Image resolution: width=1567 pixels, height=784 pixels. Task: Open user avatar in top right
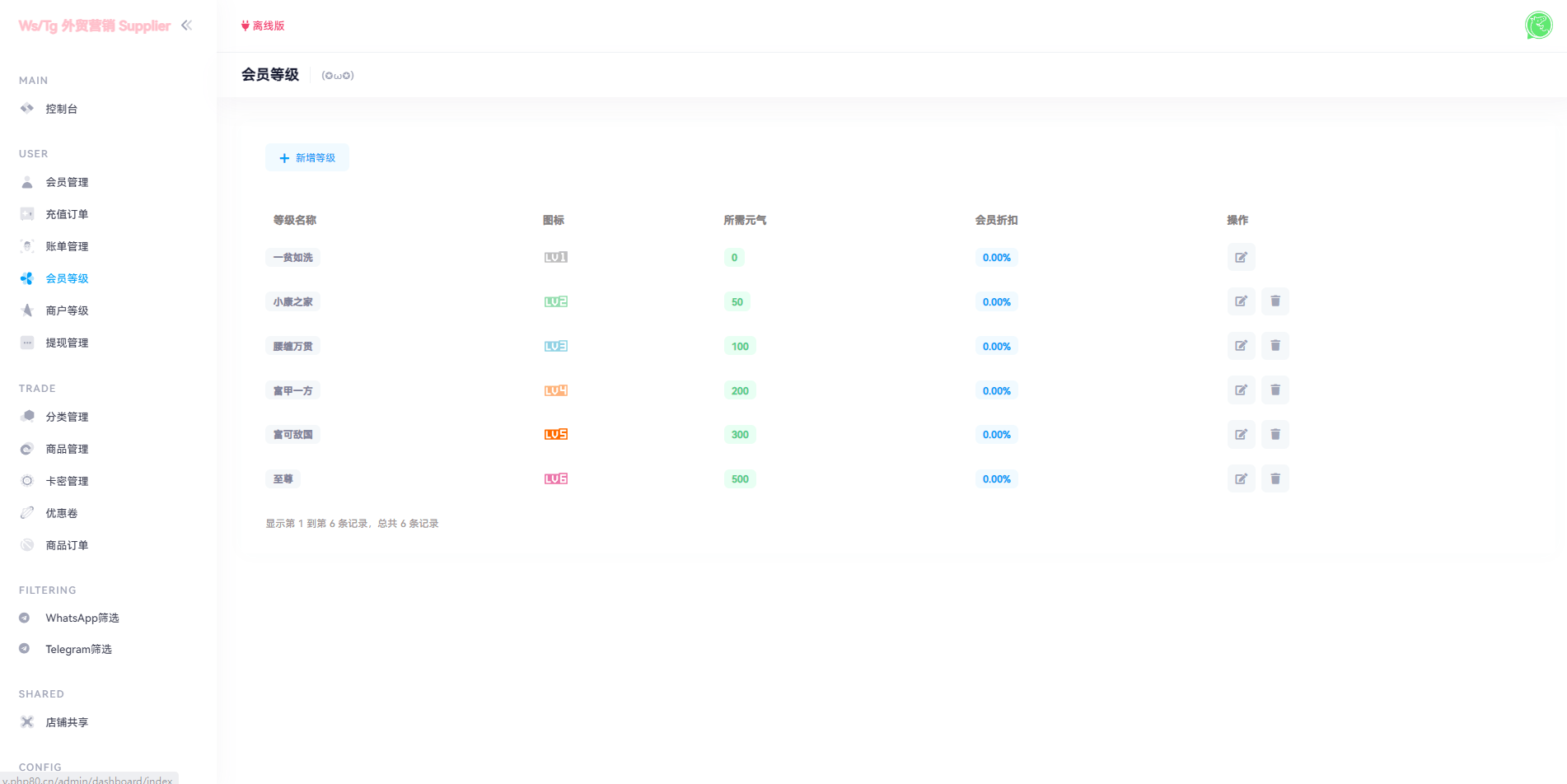(1538, 26)
